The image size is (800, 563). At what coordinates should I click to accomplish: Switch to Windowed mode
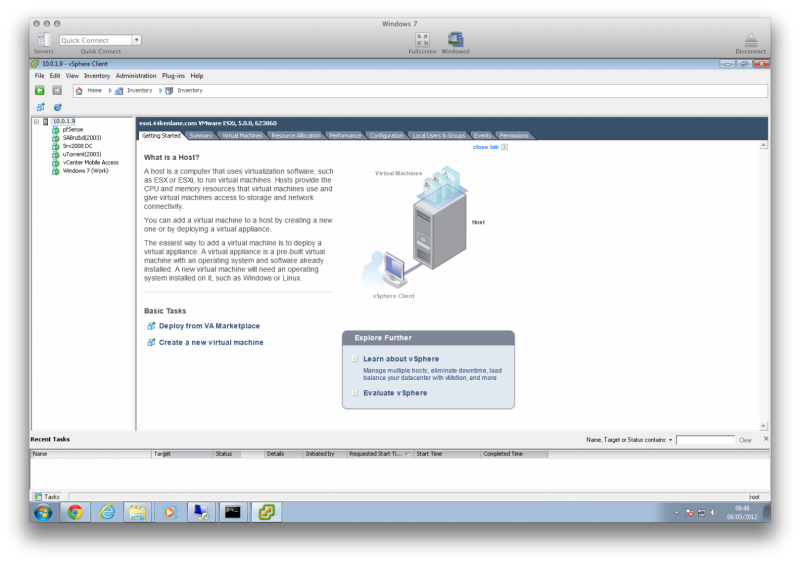[x=455, y=39]
